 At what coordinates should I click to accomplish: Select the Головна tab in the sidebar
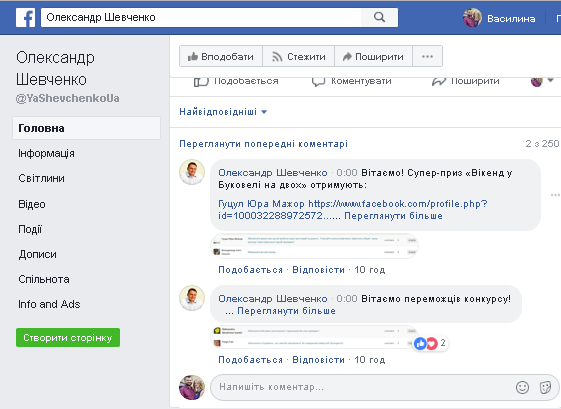click(86, 128)
